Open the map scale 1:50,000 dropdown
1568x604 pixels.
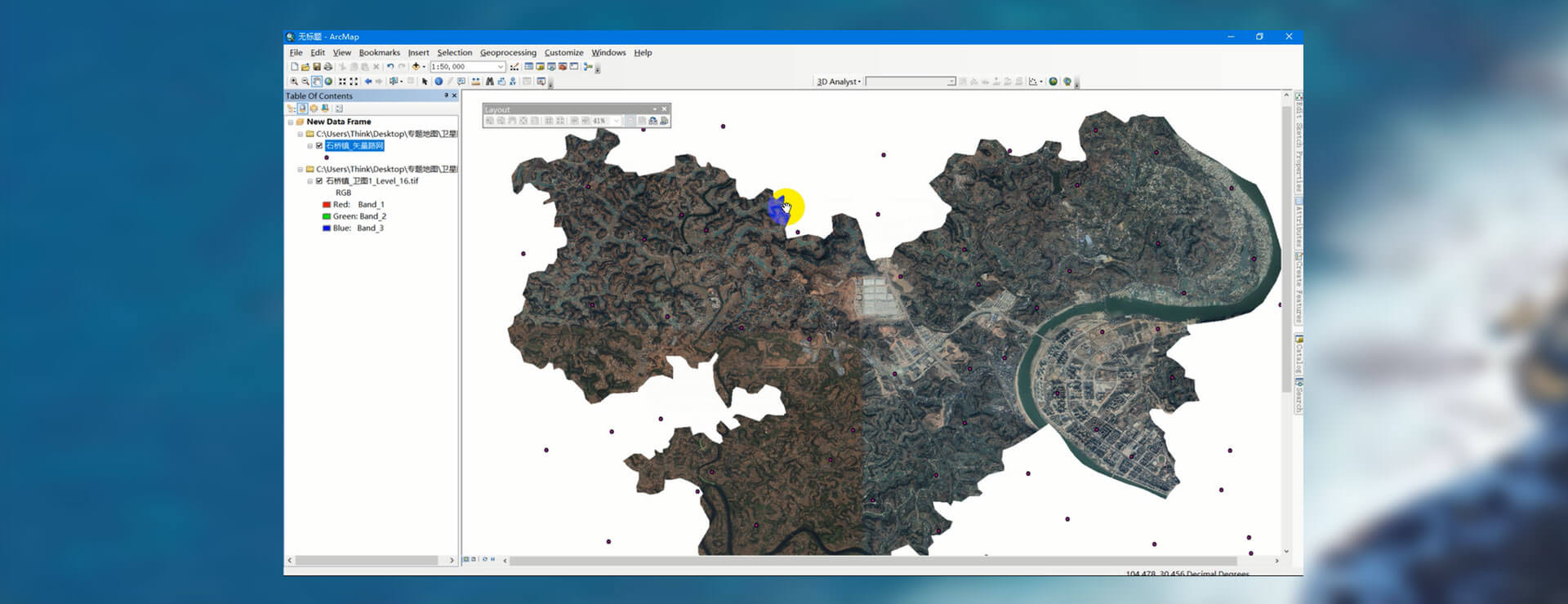pos(501,67)
